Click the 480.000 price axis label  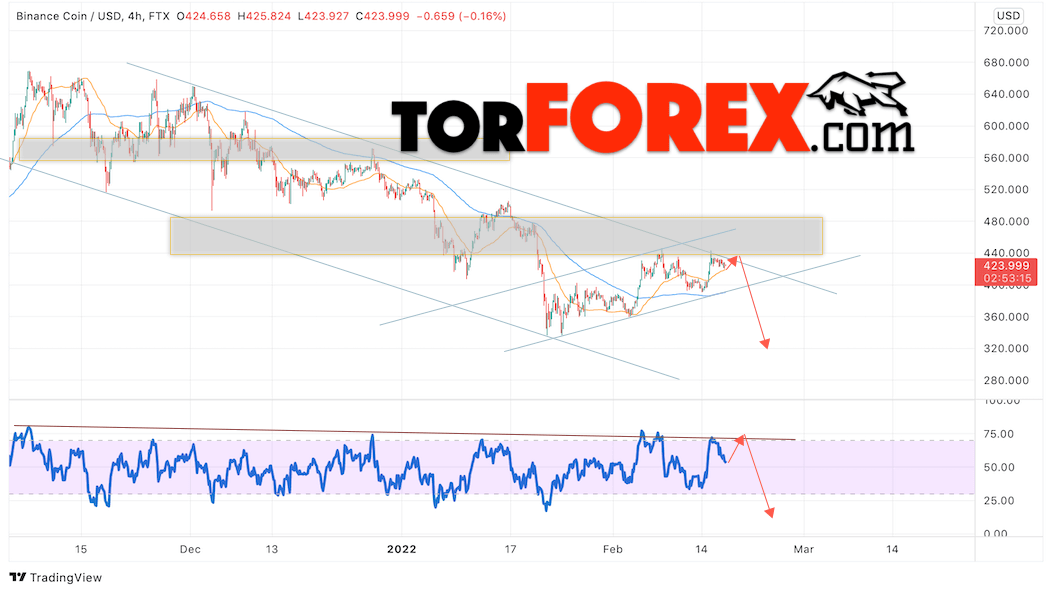click(x=1006, y=221)
